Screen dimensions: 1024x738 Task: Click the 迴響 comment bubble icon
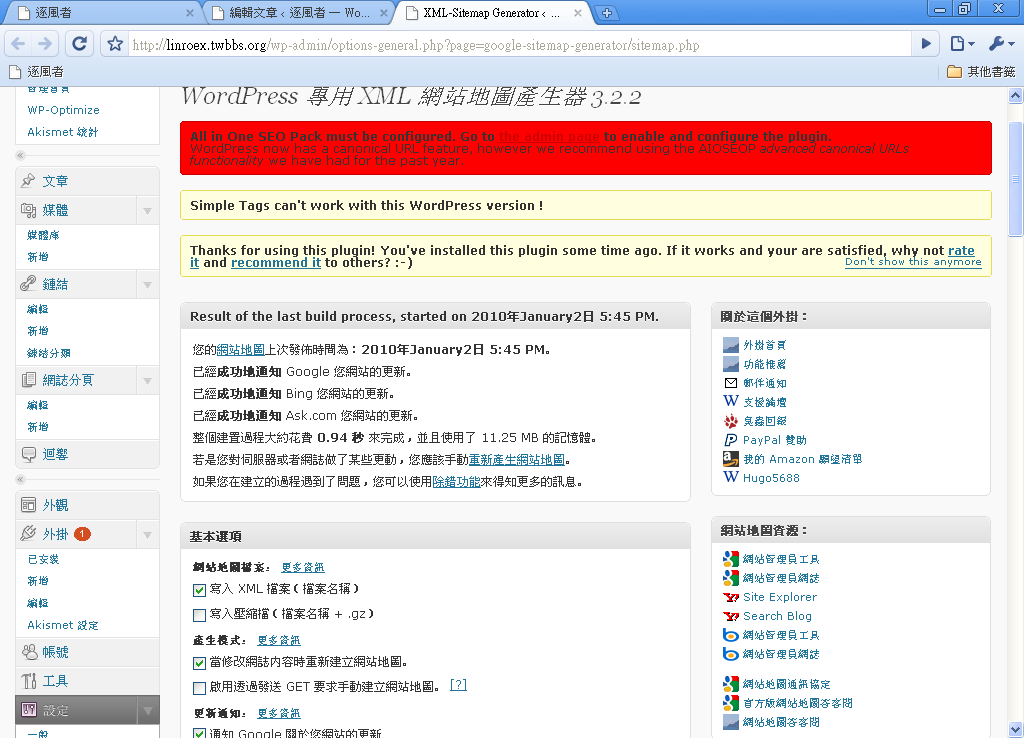click(x=28, y=454)
